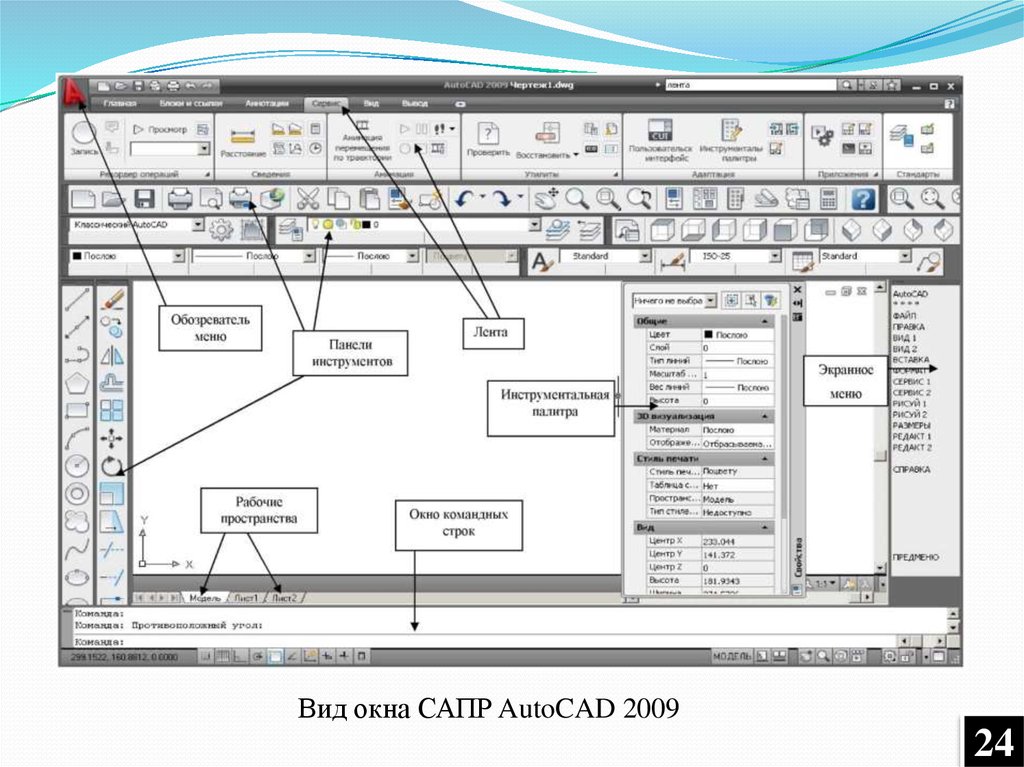This screenshot has width=1024, height=767.
Task: Select the Circle draw tool
Action: click(x=77, y=465)
